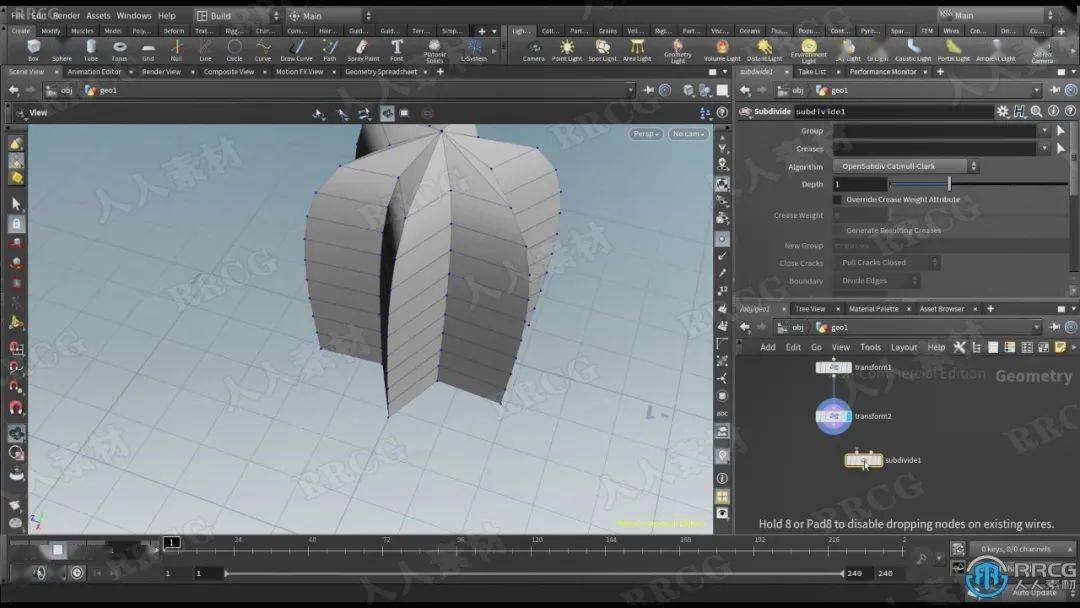Select the Circle shelf tool
The image size is (1080, 608).
[x=234, y=50]
